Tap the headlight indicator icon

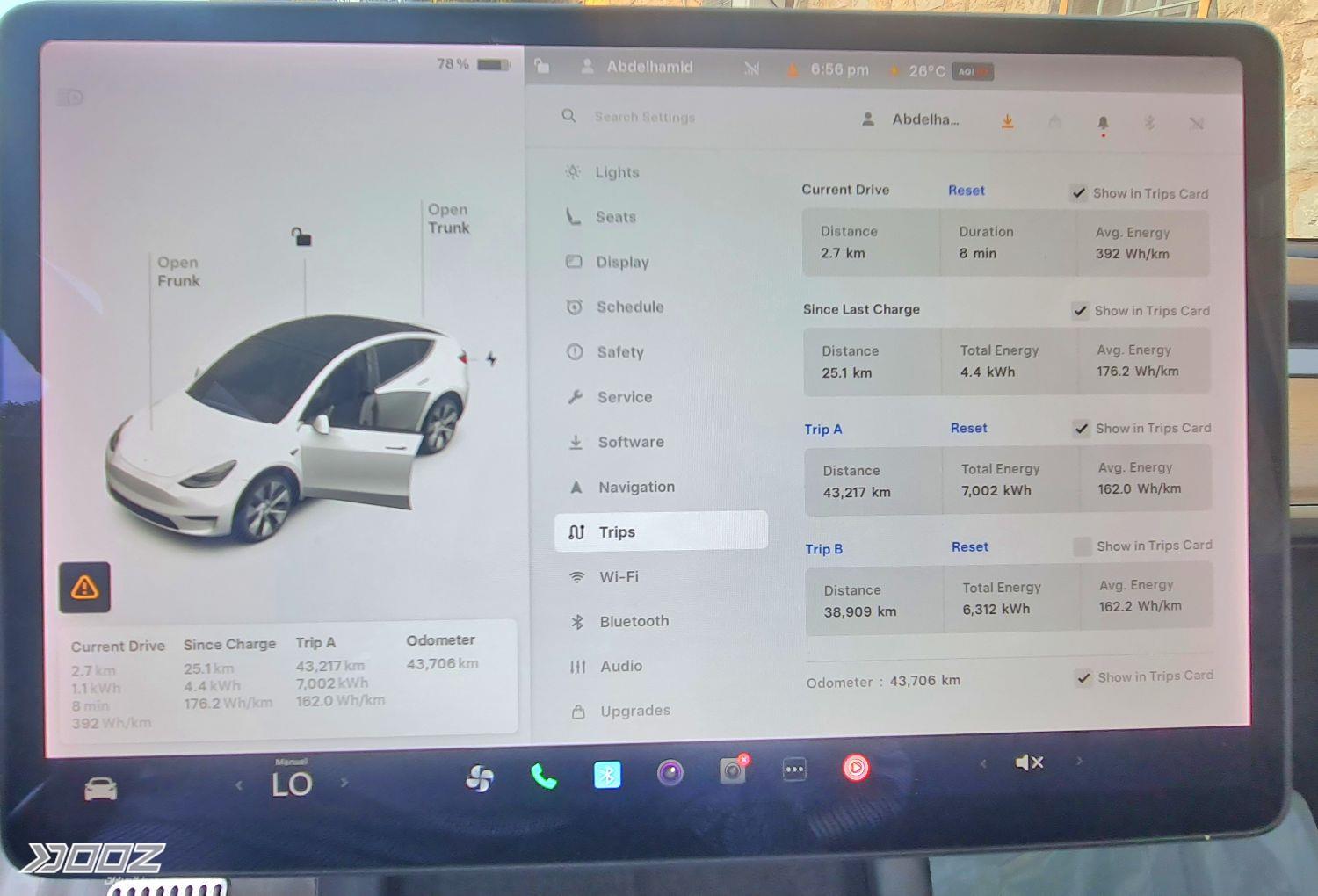pyautogui.click(x=70, y=97)
